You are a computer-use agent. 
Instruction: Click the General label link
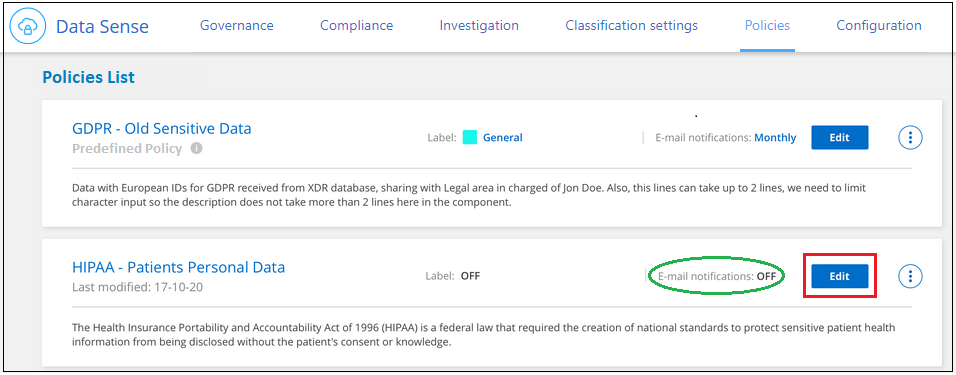(x=503, y=138)
